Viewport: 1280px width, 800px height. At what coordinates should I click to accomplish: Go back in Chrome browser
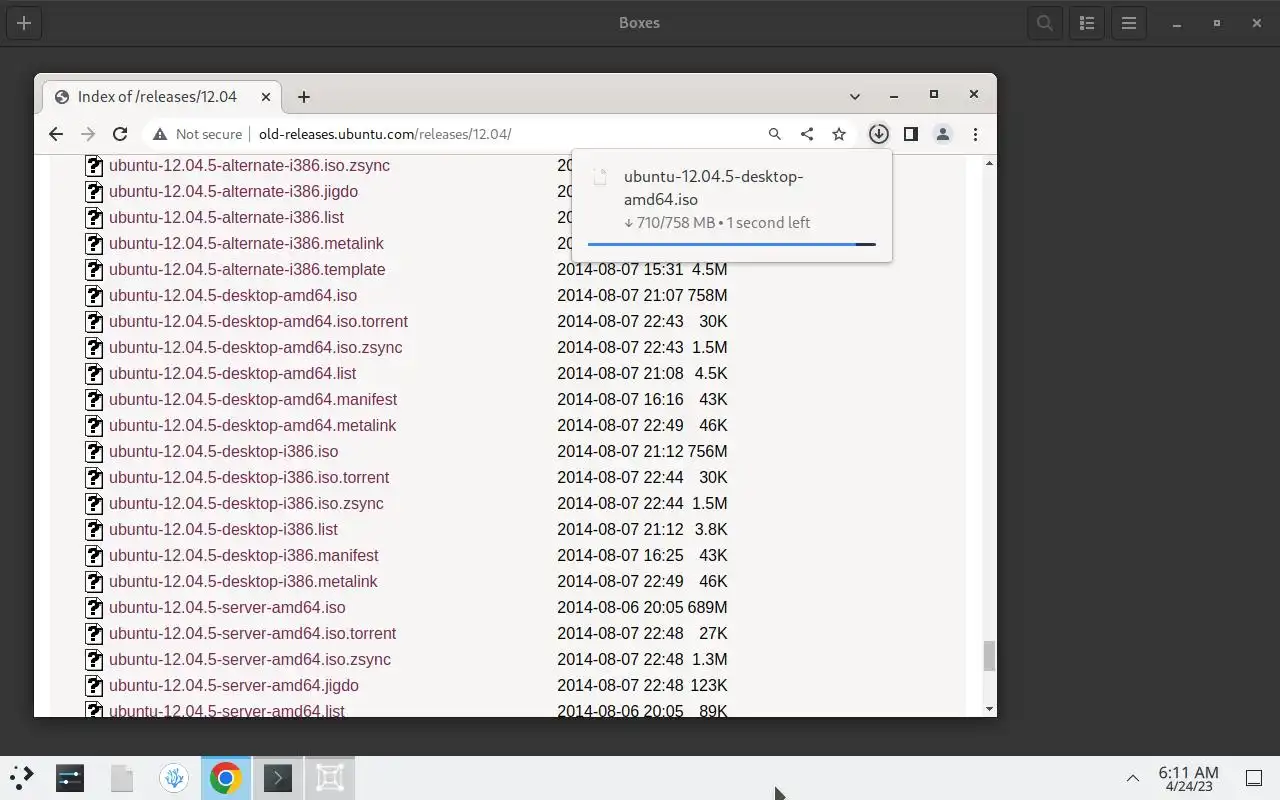click(56, 134)
